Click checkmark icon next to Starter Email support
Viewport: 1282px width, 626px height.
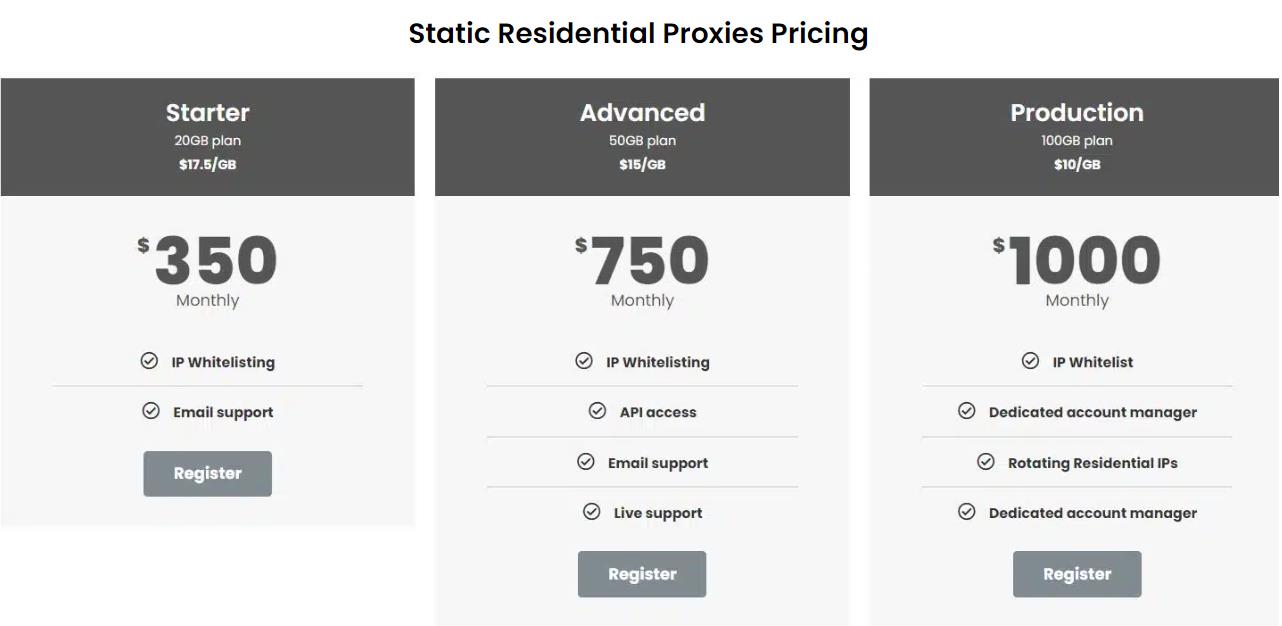click(x=151, y=411)
